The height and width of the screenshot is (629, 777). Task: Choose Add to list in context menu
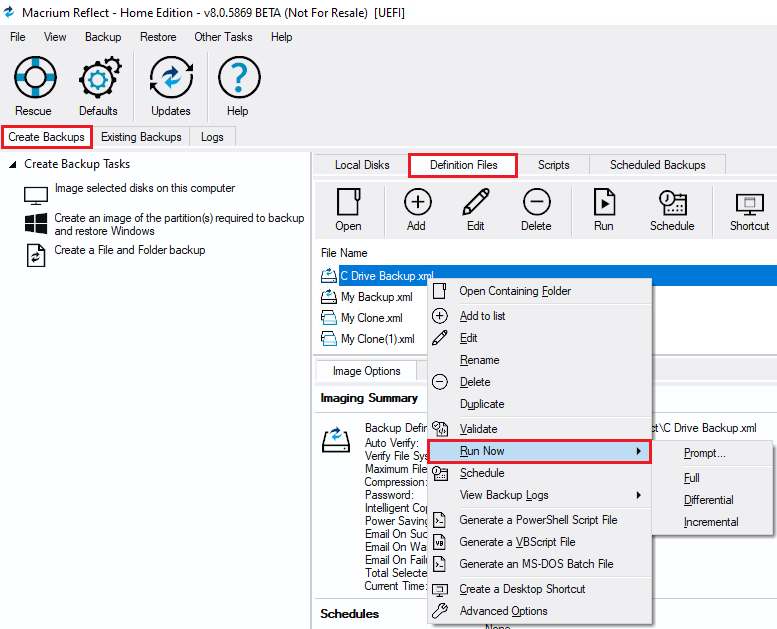(x=540, y=316)
